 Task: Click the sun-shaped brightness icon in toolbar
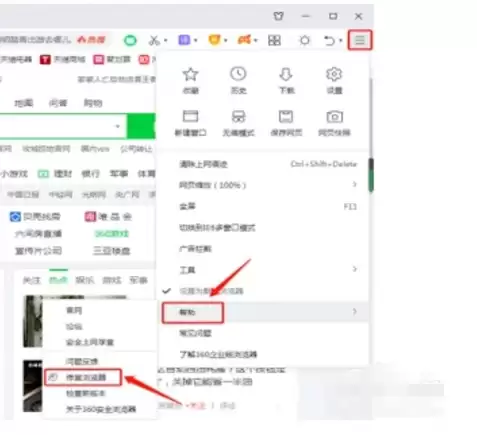click(x=304, y=41)
